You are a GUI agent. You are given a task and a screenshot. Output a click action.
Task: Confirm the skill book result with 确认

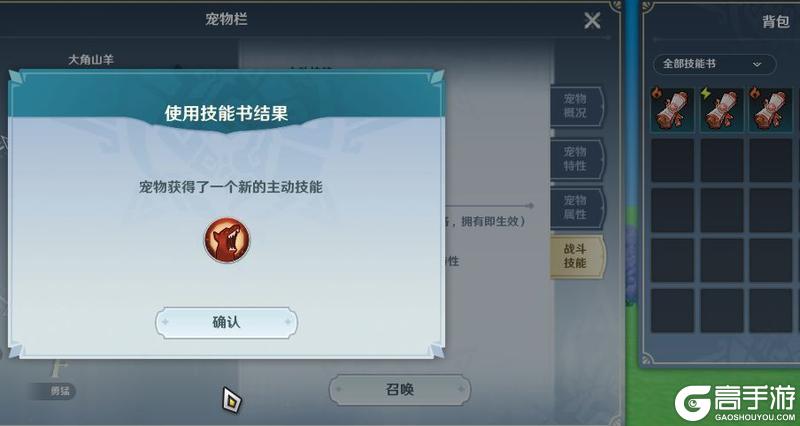click(226, 322)
